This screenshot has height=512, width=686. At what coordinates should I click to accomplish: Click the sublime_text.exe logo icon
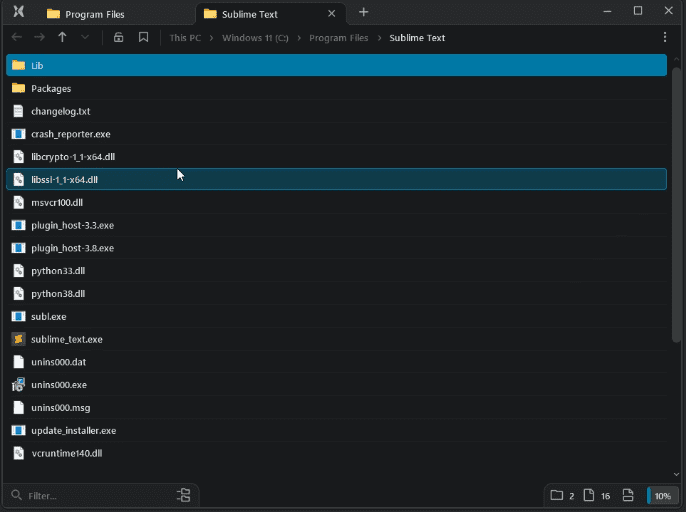pos(18,339)
